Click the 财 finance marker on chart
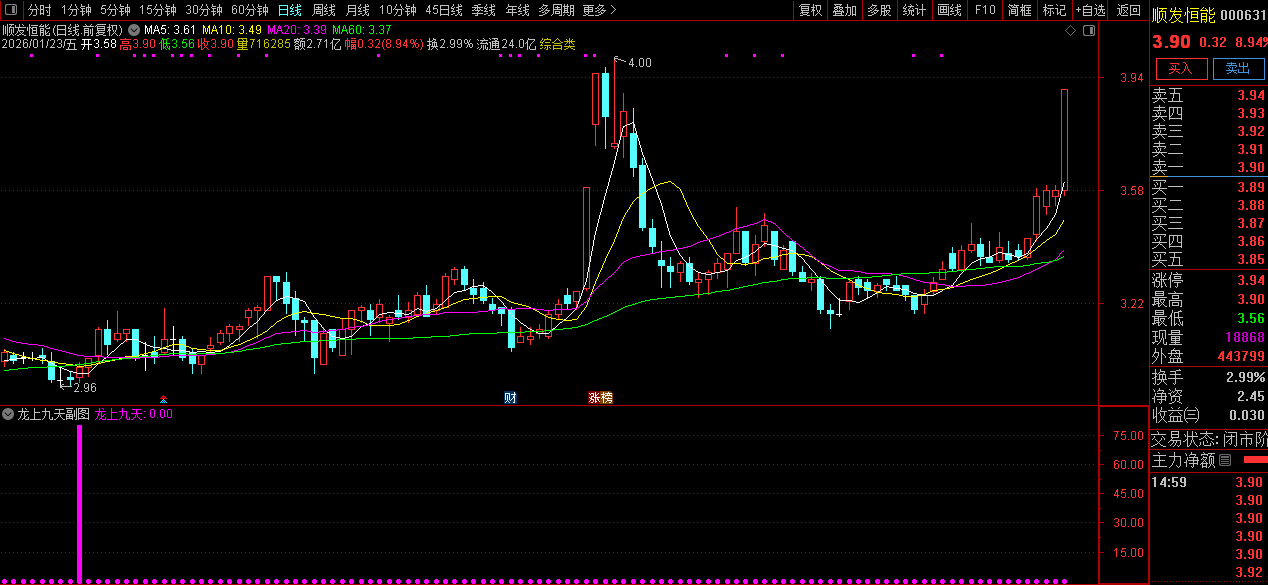1268x585 pixels. coord(510,397)
